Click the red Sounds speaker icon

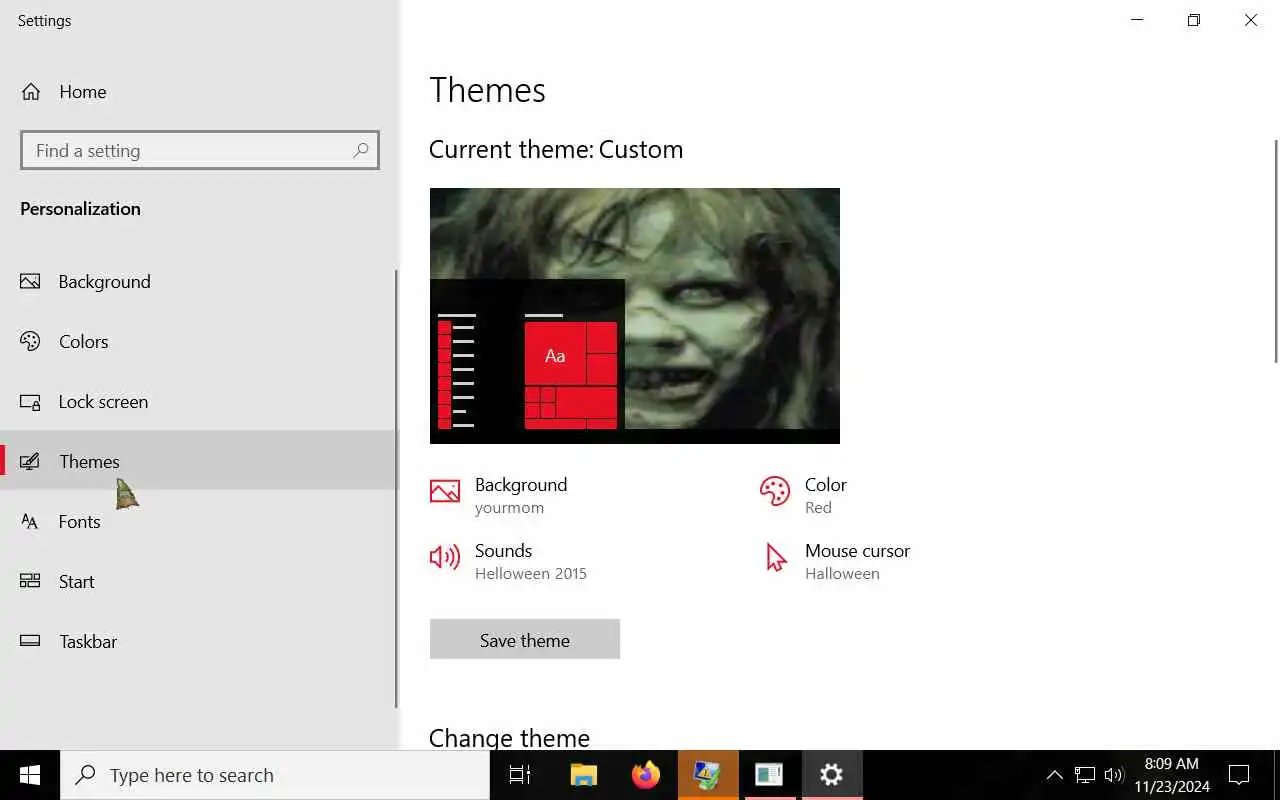(x=445, y=557)
